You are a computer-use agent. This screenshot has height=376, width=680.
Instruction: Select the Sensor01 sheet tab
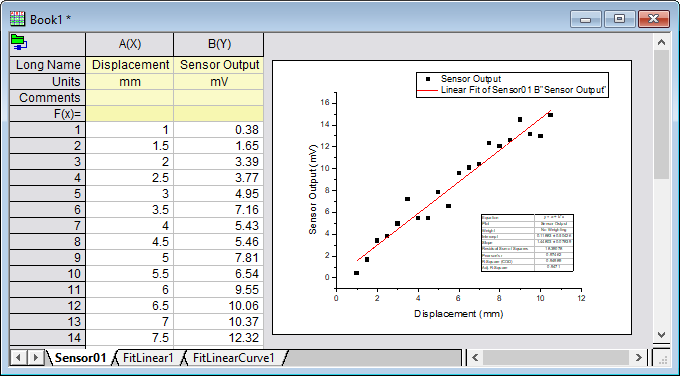pyautogui.click(x=80, y=358)
